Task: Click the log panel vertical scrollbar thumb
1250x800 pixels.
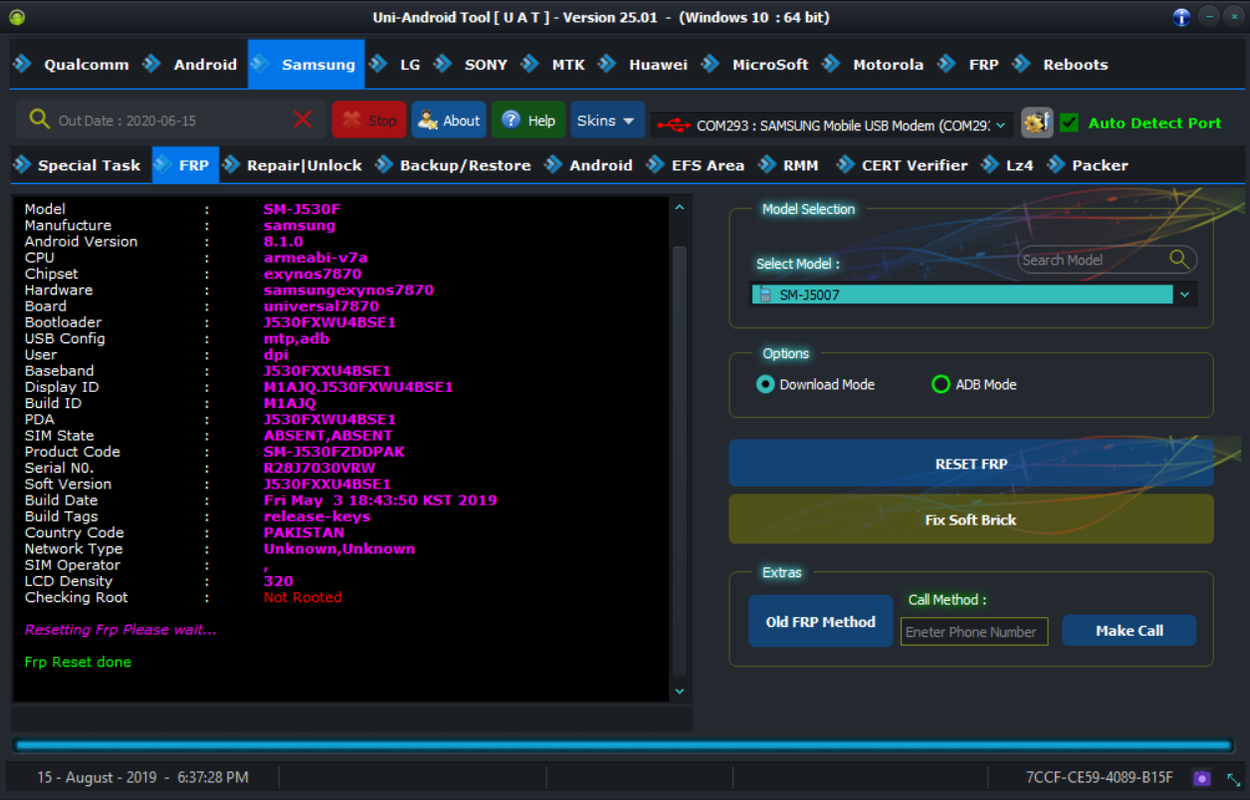Action: point(680,460)
